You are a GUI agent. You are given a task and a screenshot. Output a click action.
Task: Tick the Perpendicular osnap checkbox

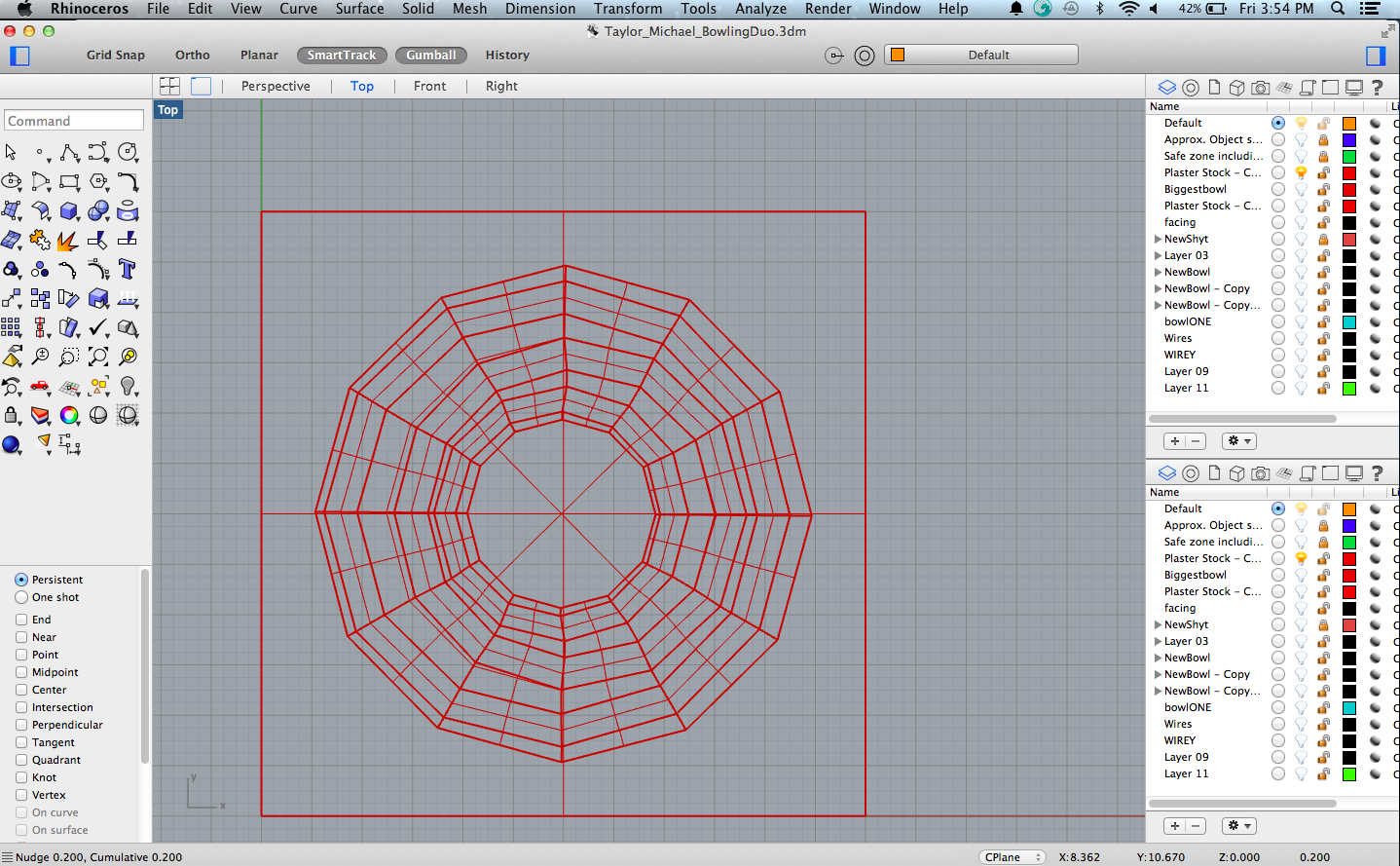point(21,725)
